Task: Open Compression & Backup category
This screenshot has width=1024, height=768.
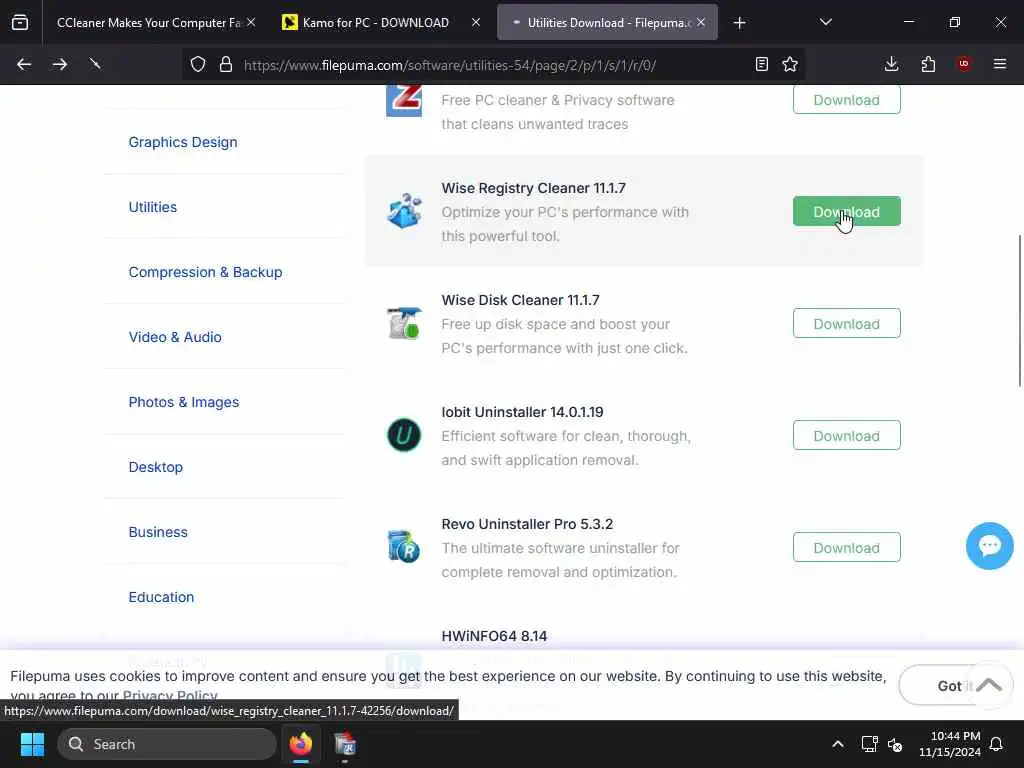Action: pyautogui.click(x=205, y=272)
